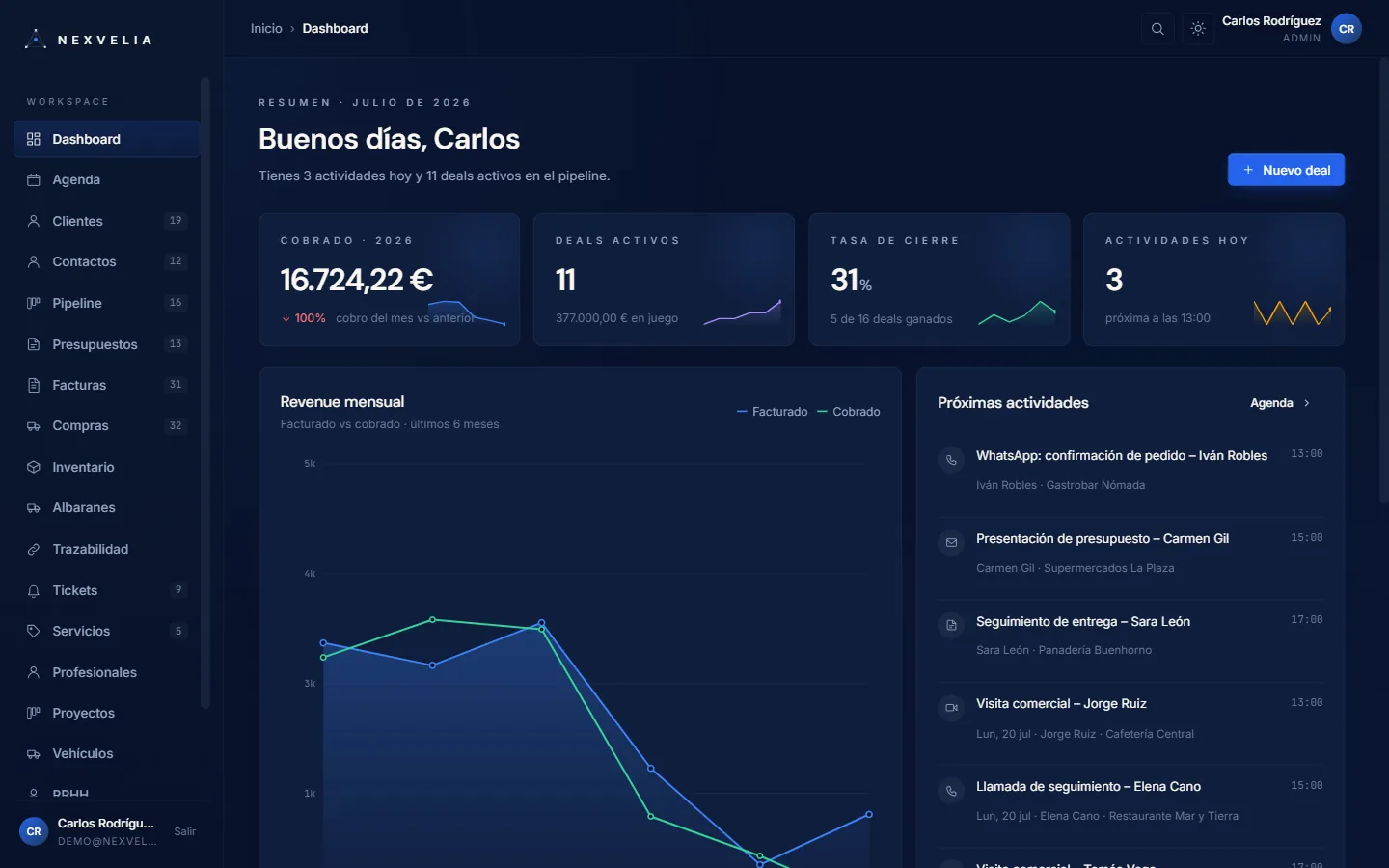Select Pipeline in the sidebar

[106, 303]
